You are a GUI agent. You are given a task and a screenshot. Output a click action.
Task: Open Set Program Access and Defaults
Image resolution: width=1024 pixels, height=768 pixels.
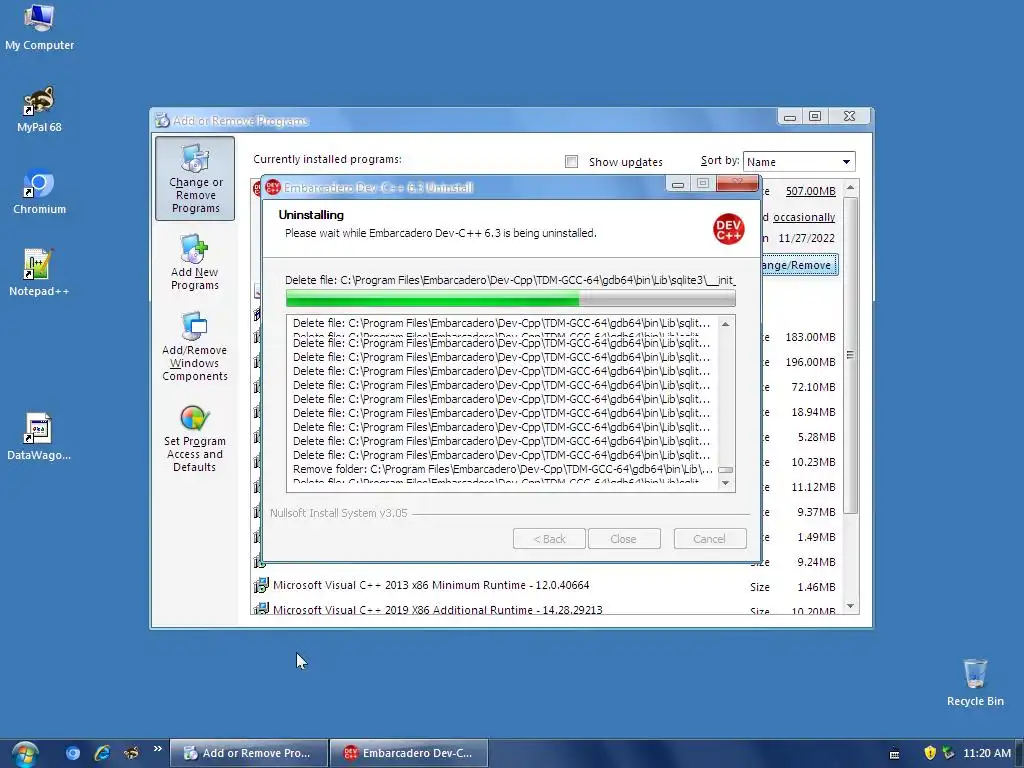[195, 438]
